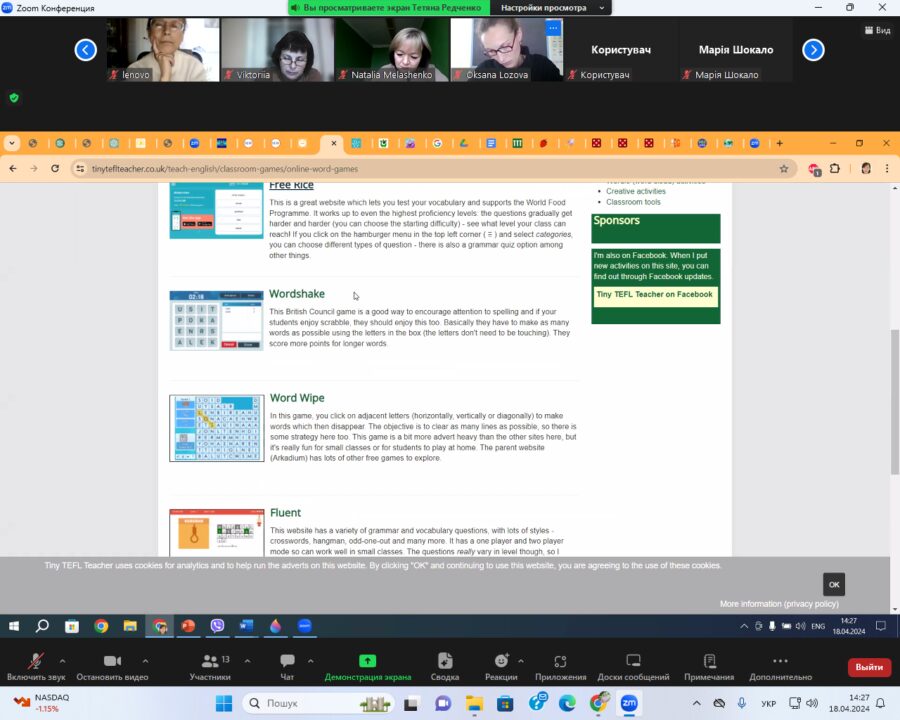Leave the meeting with Выйти

[869, 667]
